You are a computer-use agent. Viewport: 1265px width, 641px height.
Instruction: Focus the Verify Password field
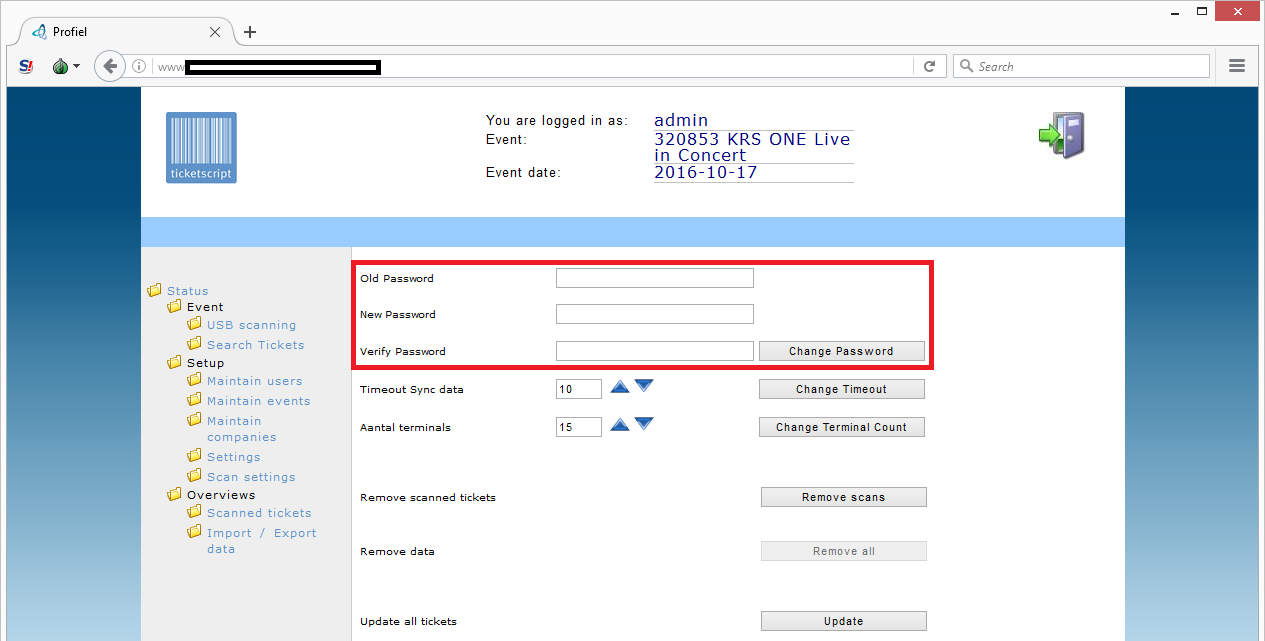click(x=655, y=351)
